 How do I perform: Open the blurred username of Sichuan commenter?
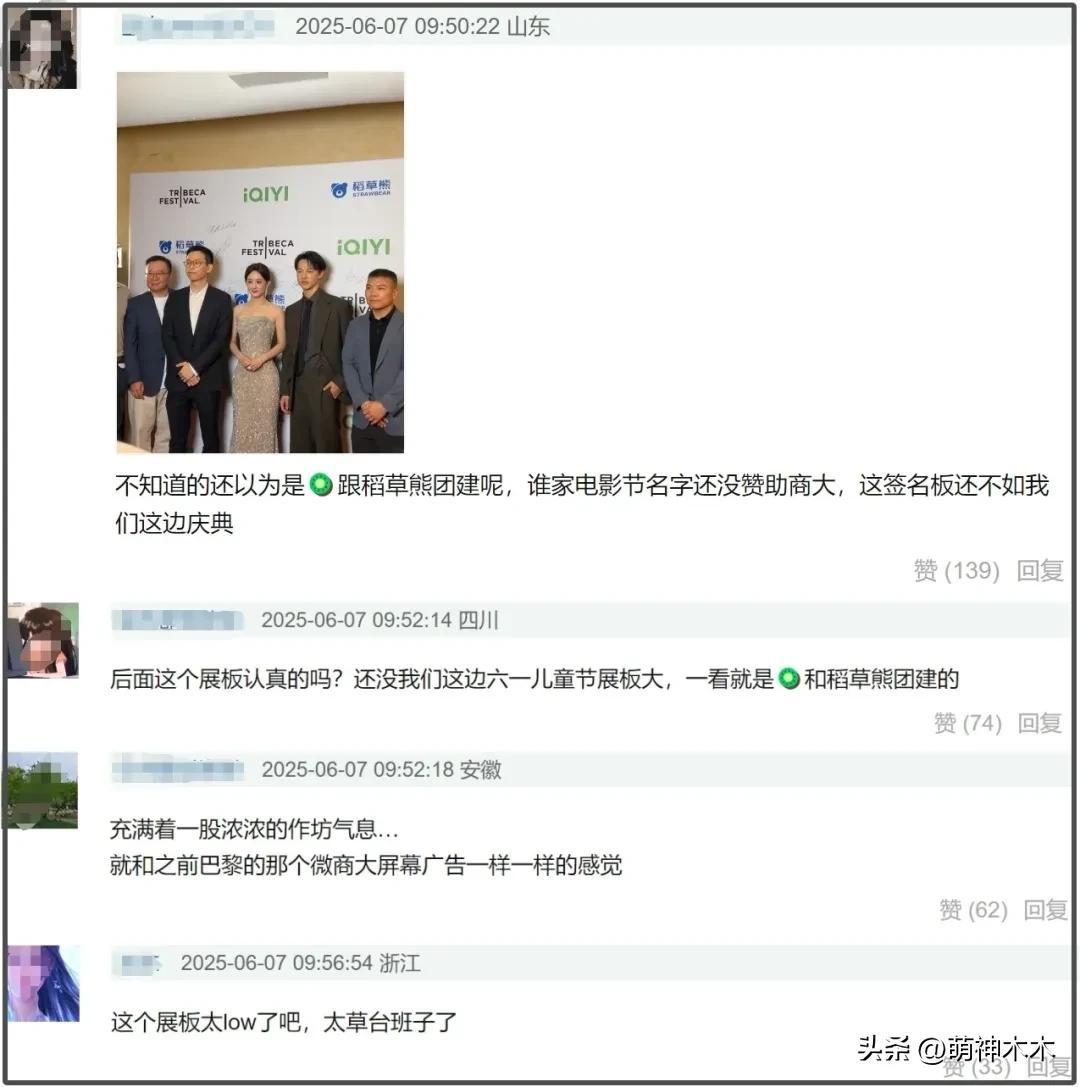[x=177, y=620]
